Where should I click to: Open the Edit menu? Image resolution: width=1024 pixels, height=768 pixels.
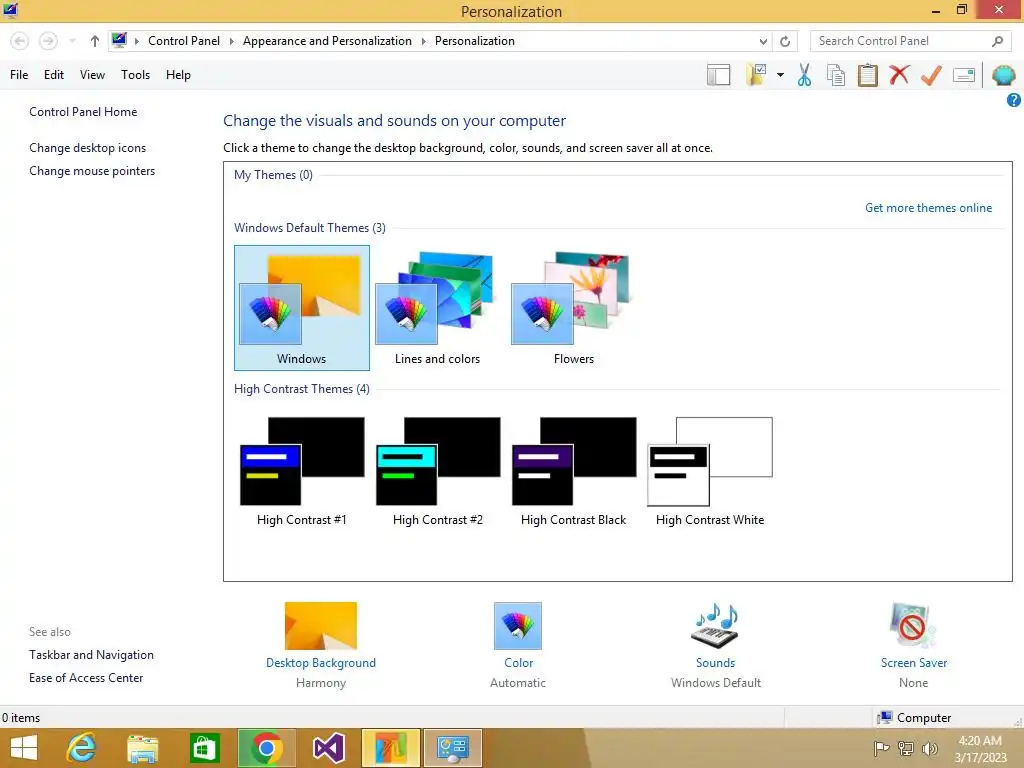(x=54, y=75)
